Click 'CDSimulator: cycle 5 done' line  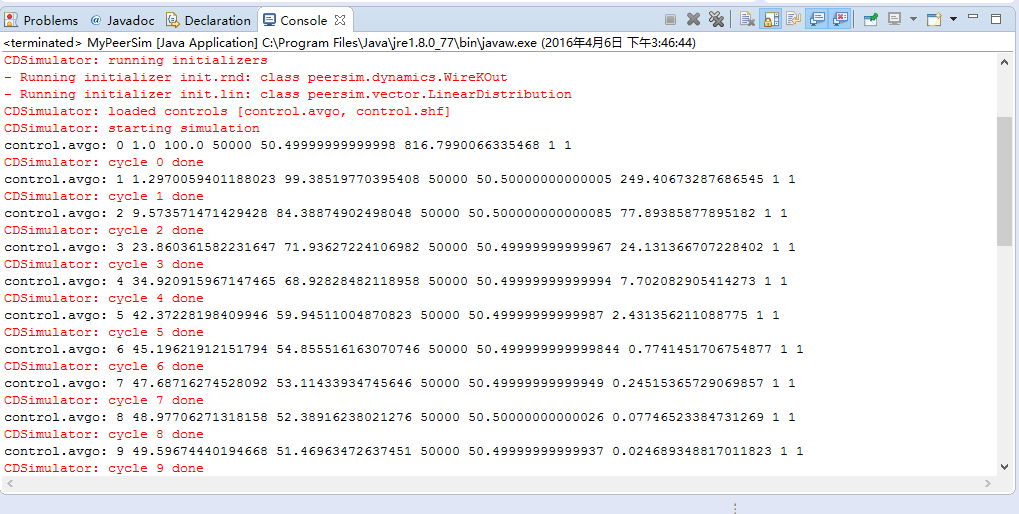point(104,331)
